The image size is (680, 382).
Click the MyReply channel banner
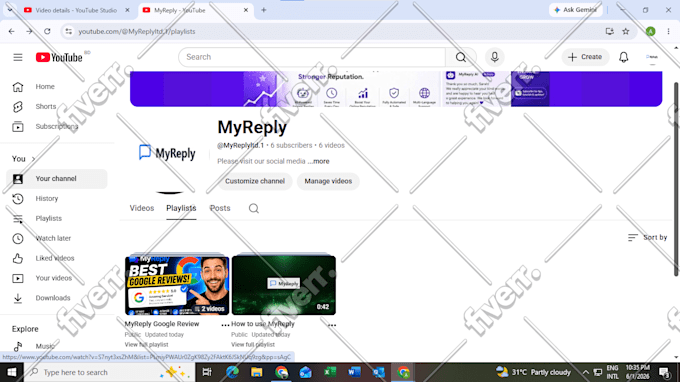coord(396,89)
